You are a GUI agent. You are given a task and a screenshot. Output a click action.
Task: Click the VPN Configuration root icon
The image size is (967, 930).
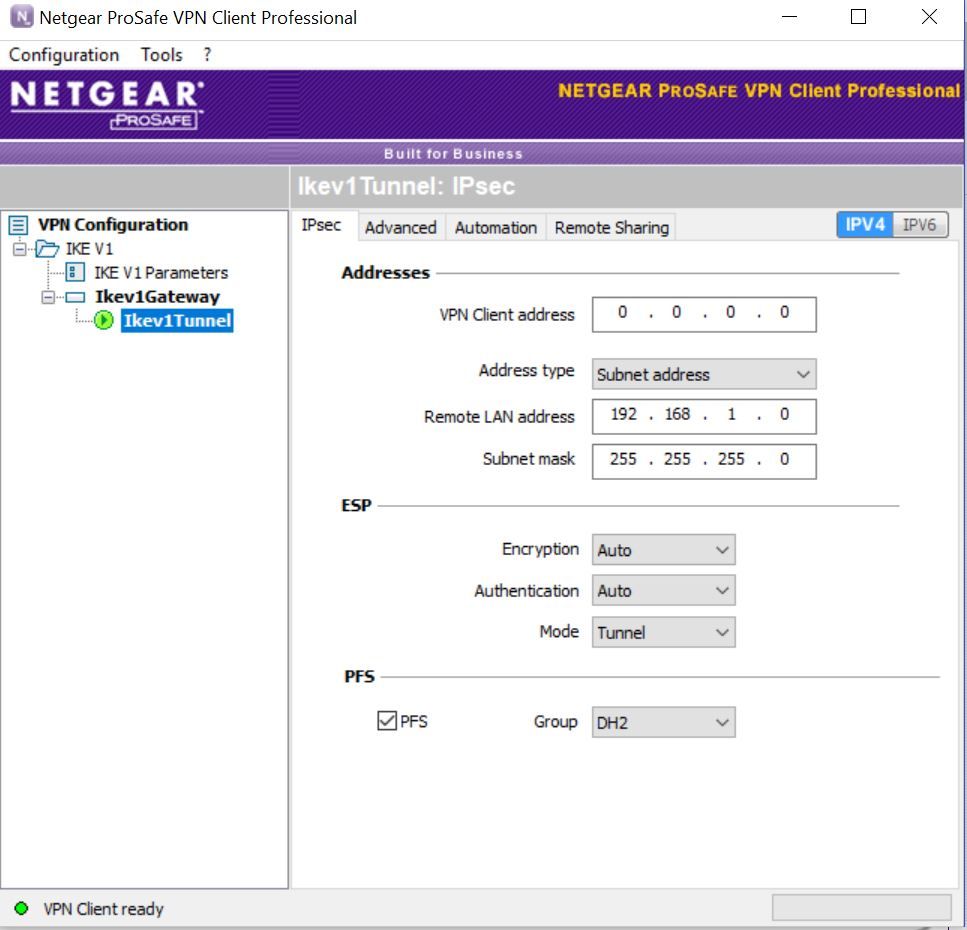18,225
